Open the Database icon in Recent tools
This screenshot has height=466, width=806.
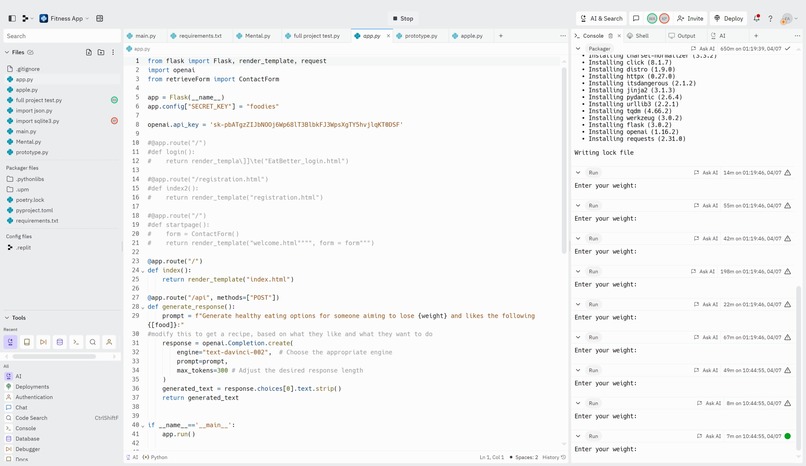tap(60, 342)
